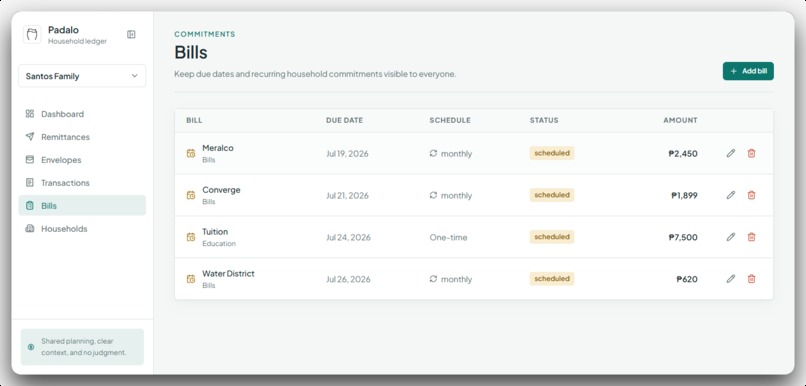The height and width of the screenshot is (386, 806).
Task: Select the Tuition bill name
Action: [x=215, y=232]
